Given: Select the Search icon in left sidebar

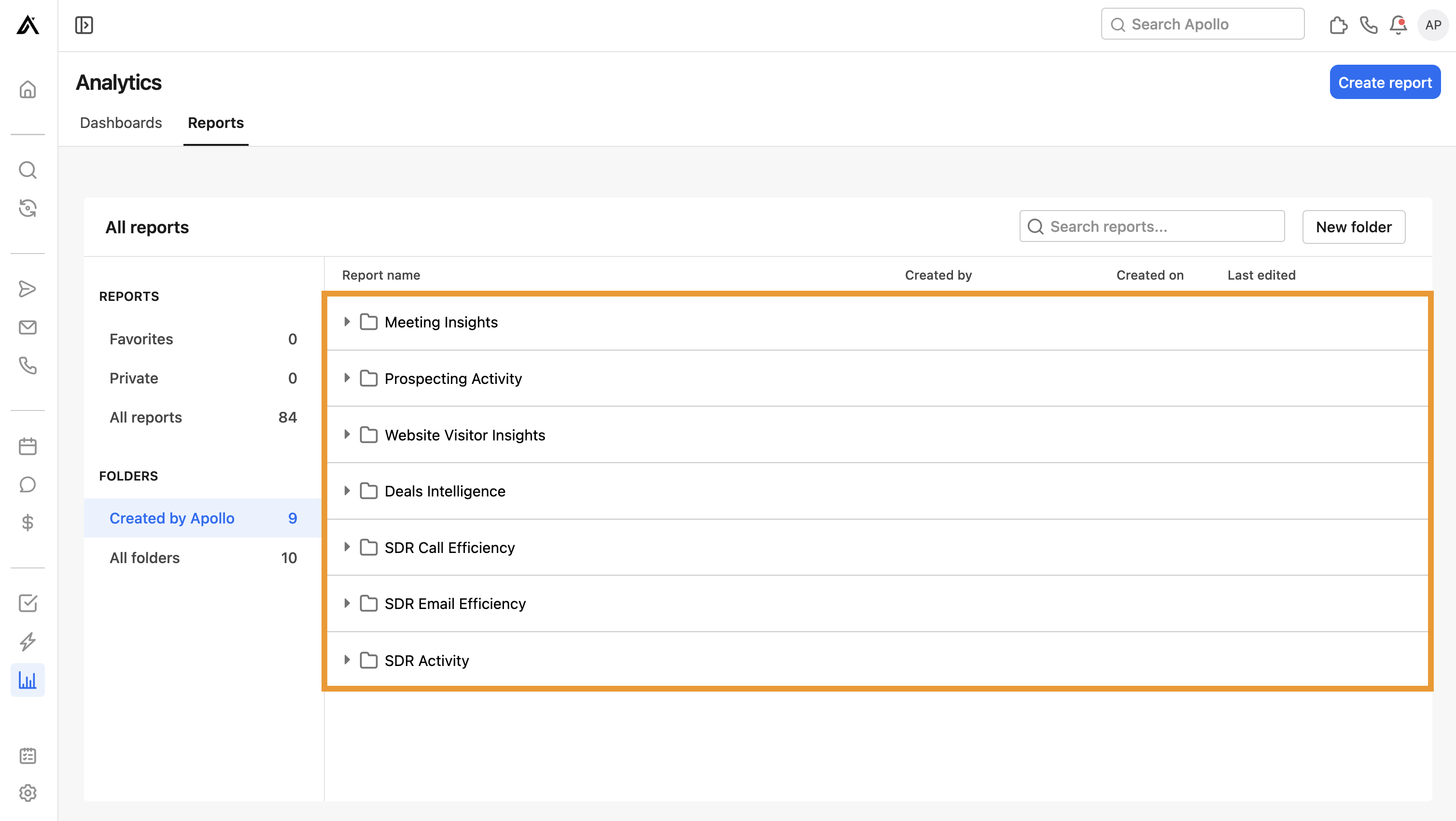Looking at the screenshot, I should pyautogui.click(x=28, y=170).
